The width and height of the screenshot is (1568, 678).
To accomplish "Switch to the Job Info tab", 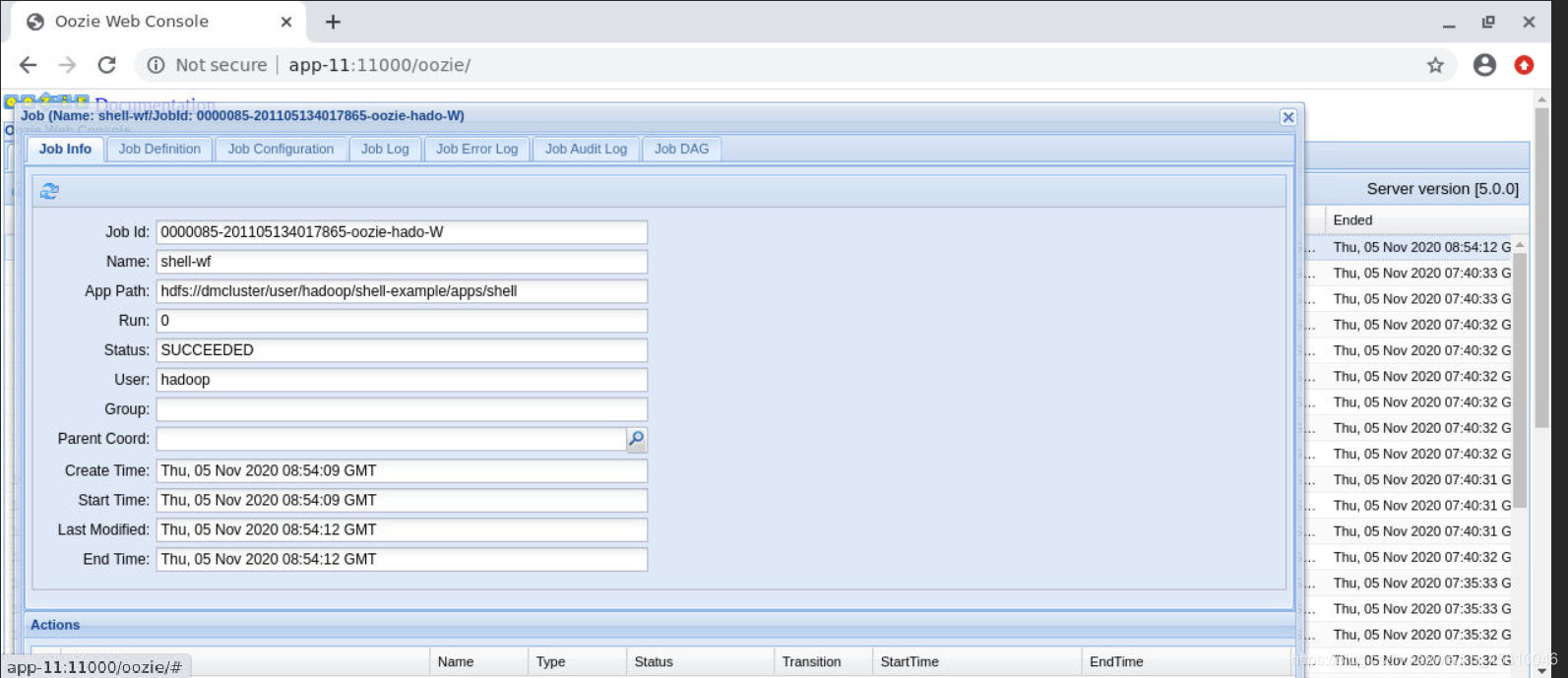I will (65, 149).
